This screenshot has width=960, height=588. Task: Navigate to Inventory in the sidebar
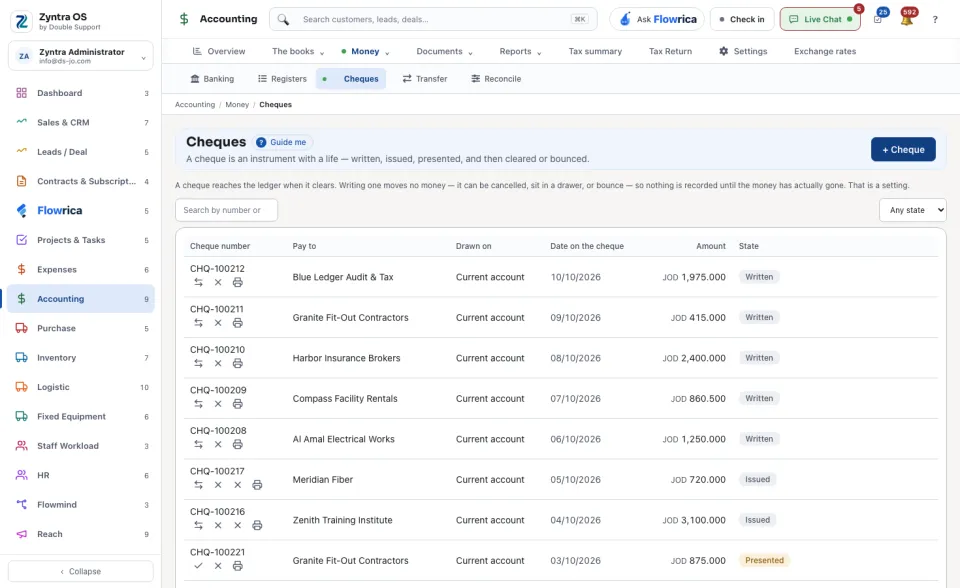click(81, 358)
